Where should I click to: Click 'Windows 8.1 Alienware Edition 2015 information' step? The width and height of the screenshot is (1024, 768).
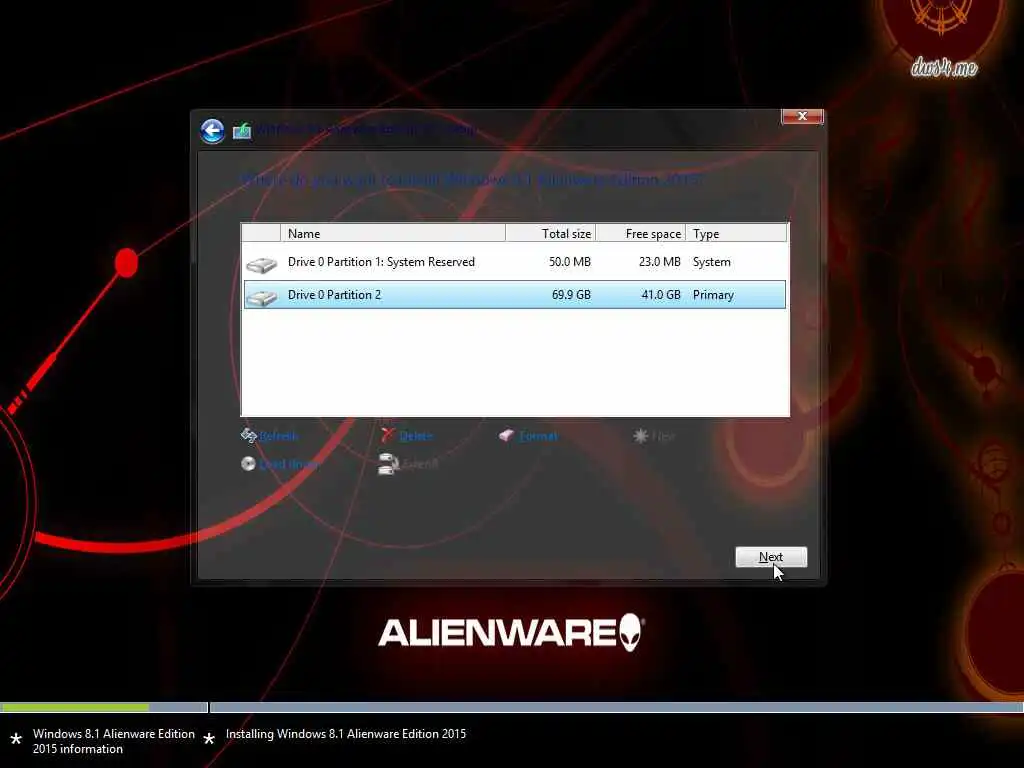point(114,741)
